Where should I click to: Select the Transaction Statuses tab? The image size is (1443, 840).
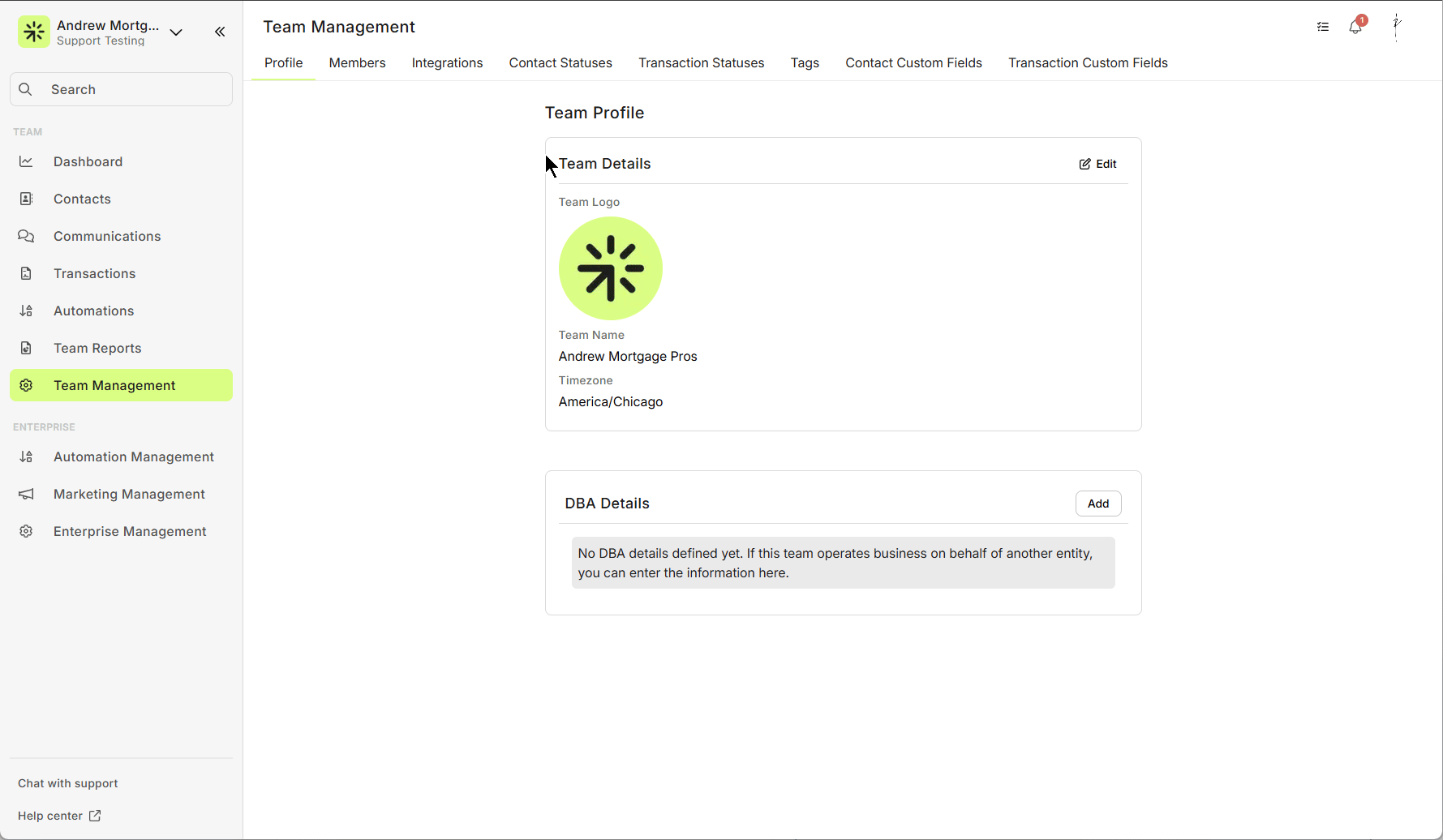pyautogui.click(x=701, y=63)
